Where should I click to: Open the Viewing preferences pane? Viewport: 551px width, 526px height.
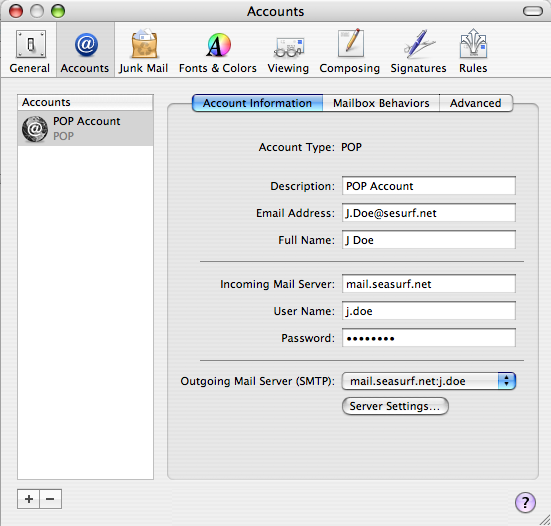point(288,51)
